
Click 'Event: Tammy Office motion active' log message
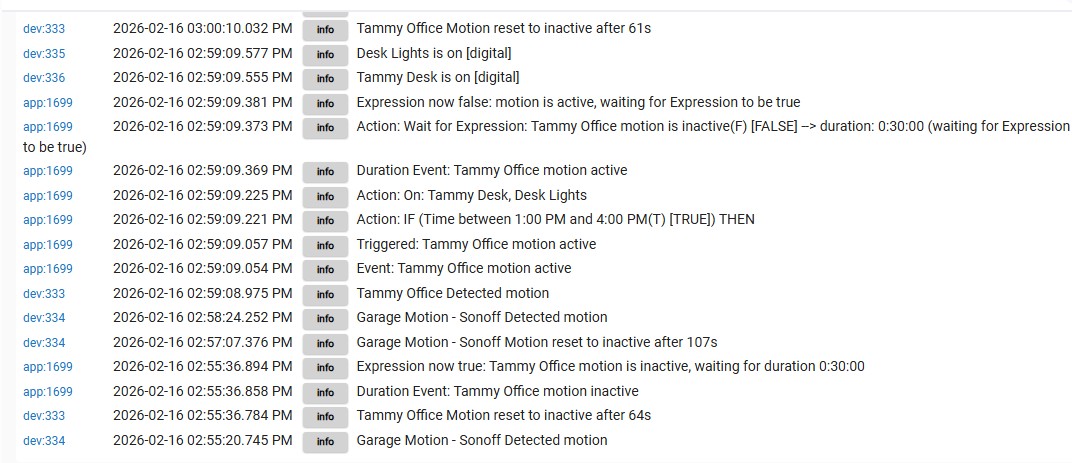(x=464, y=269)
